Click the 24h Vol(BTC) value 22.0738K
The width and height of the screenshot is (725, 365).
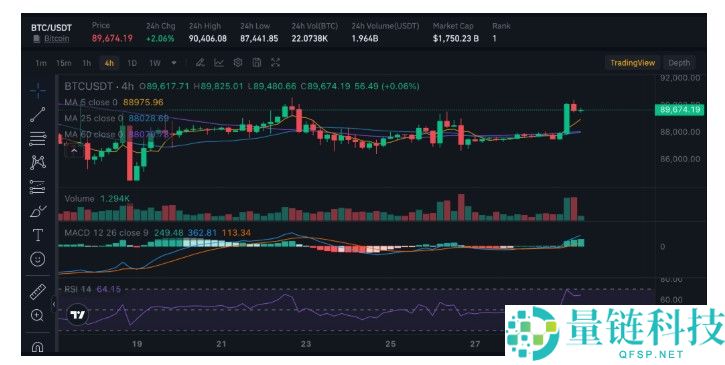[x=309, y=38]
